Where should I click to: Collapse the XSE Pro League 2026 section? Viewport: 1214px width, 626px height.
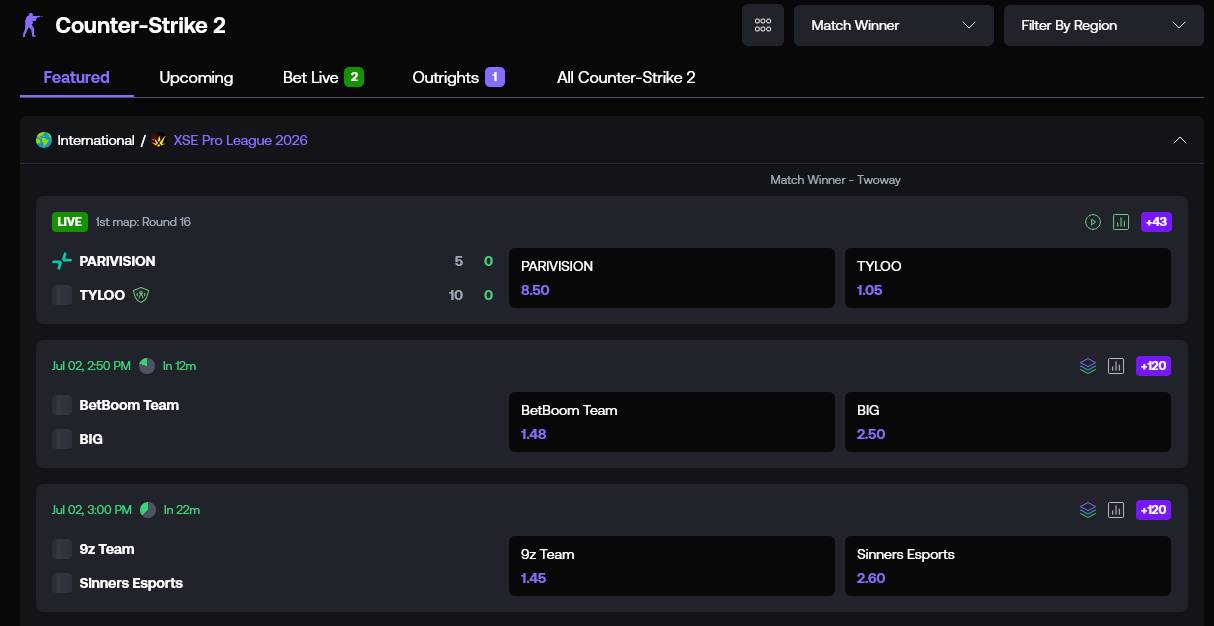coord(1180,140)
